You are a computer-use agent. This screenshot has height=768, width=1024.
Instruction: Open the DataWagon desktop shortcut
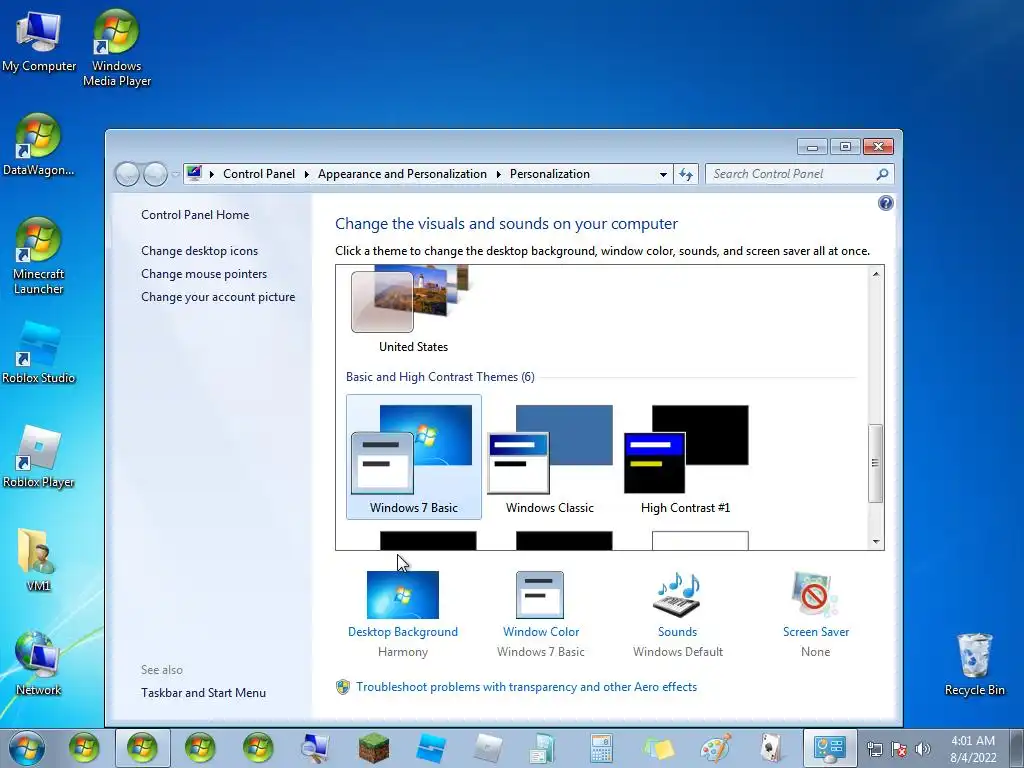[x=38, y=144]
